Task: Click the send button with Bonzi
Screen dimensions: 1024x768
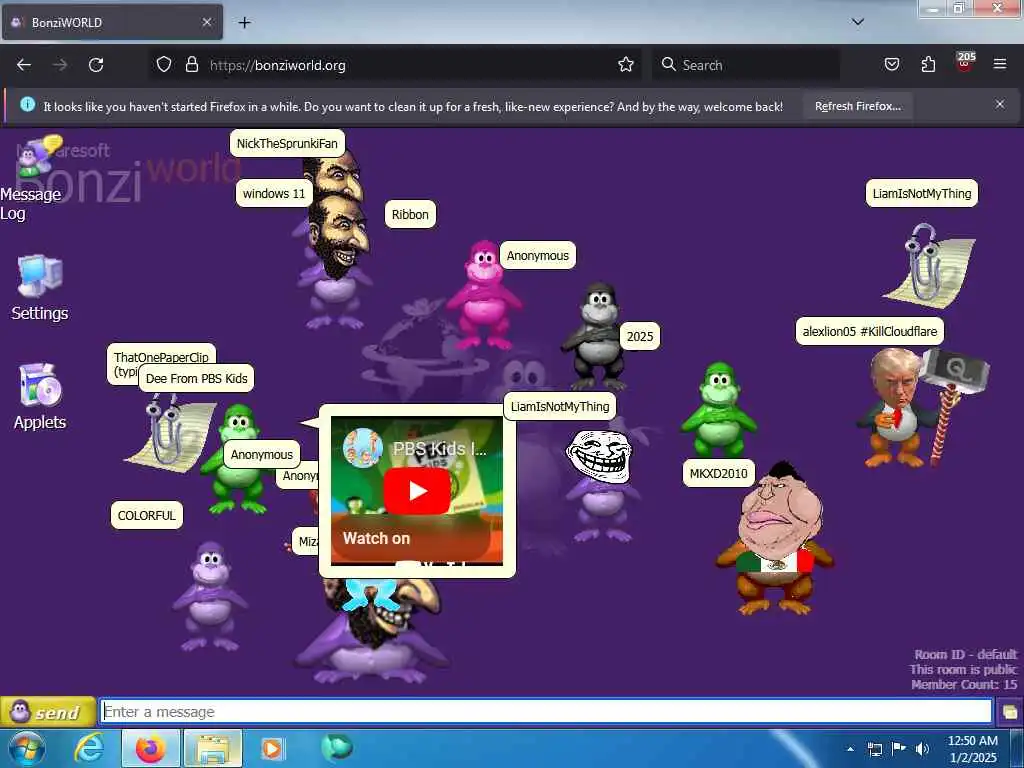Action: click(x=48, y=712)
